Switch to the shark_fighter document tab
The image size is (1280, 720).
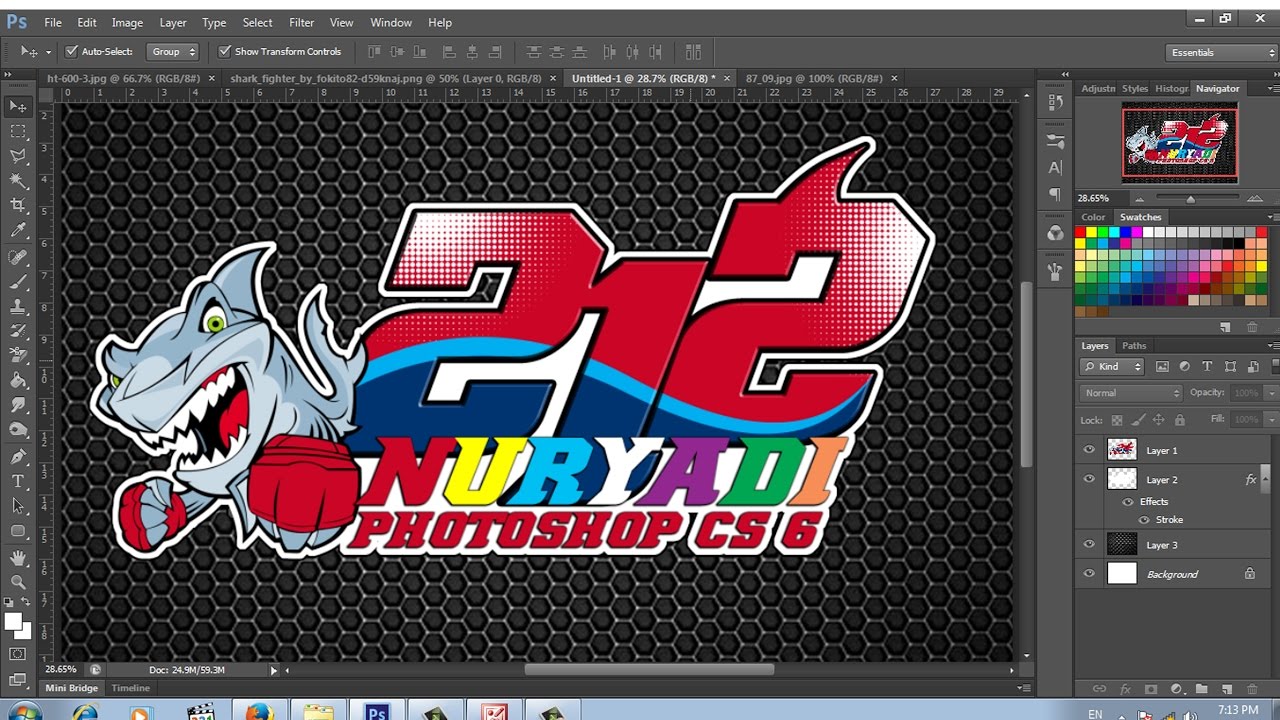click(x=386, y=78)
